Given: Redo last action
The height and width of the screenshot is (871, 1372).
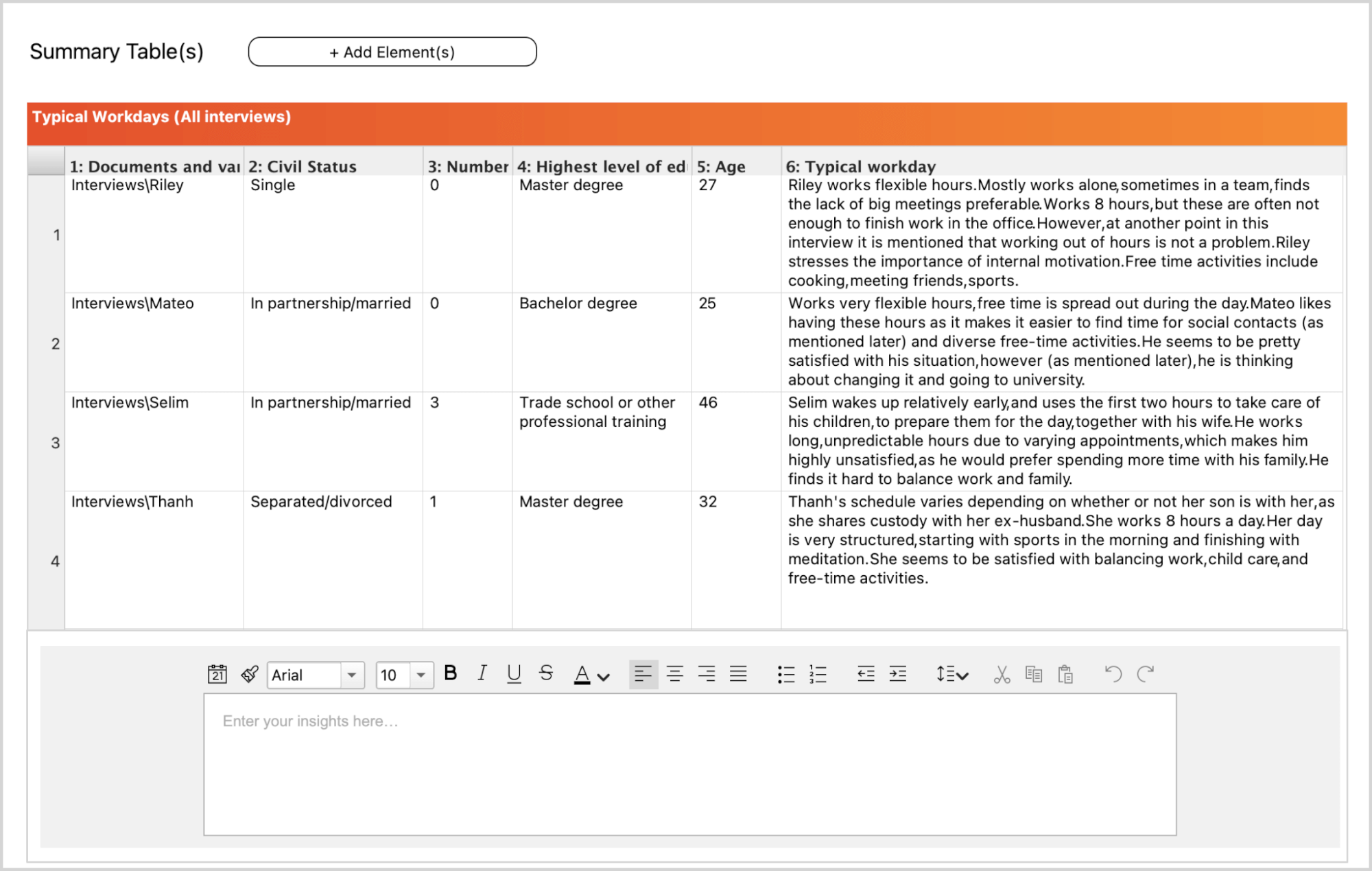Looking at the screenshot, I should click(1146, 674).
